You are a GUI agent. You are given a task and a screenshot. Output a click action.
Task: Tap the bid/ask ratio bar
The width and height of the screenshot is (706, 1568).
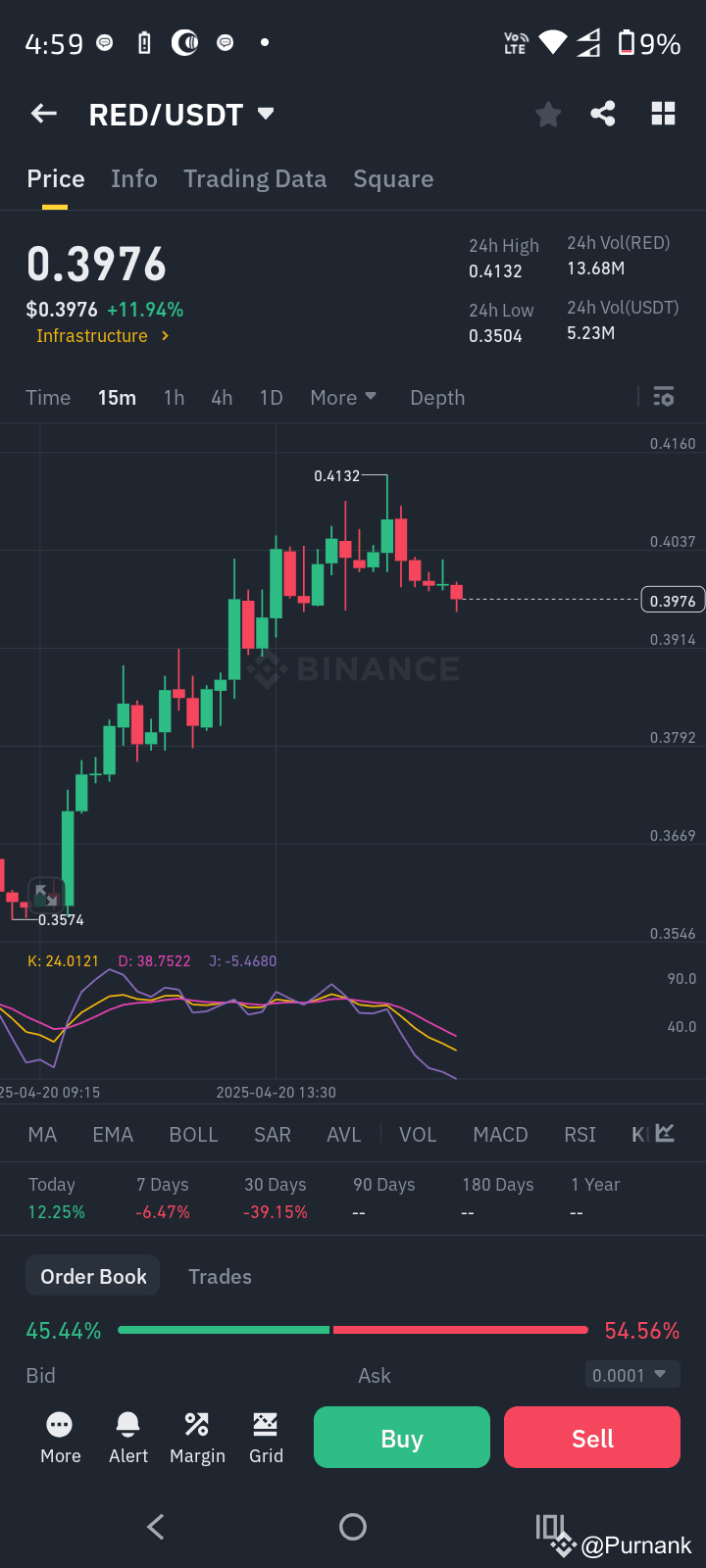(x=353, y=1330)
